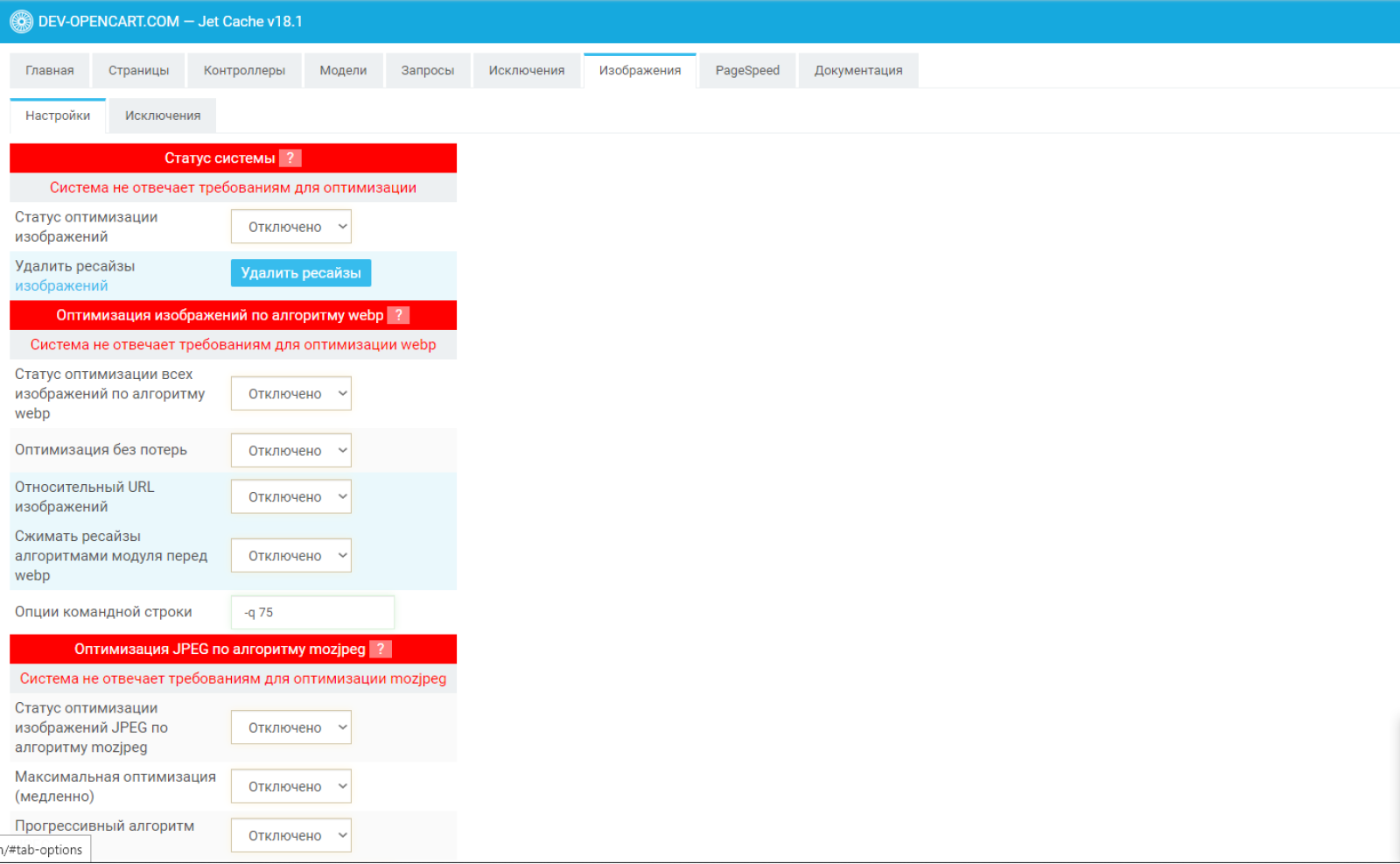
Task: Go to the Главная tab
Action: point(50,71)
